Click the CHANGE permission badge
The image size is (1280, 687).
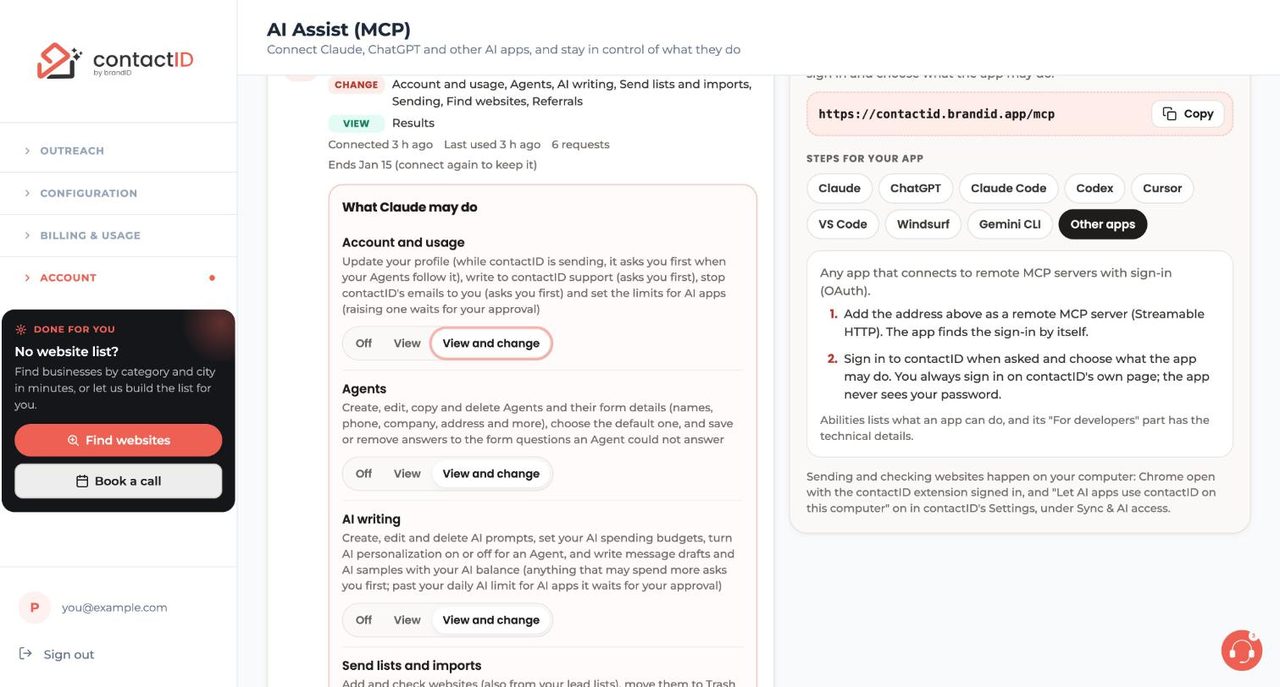356,85
